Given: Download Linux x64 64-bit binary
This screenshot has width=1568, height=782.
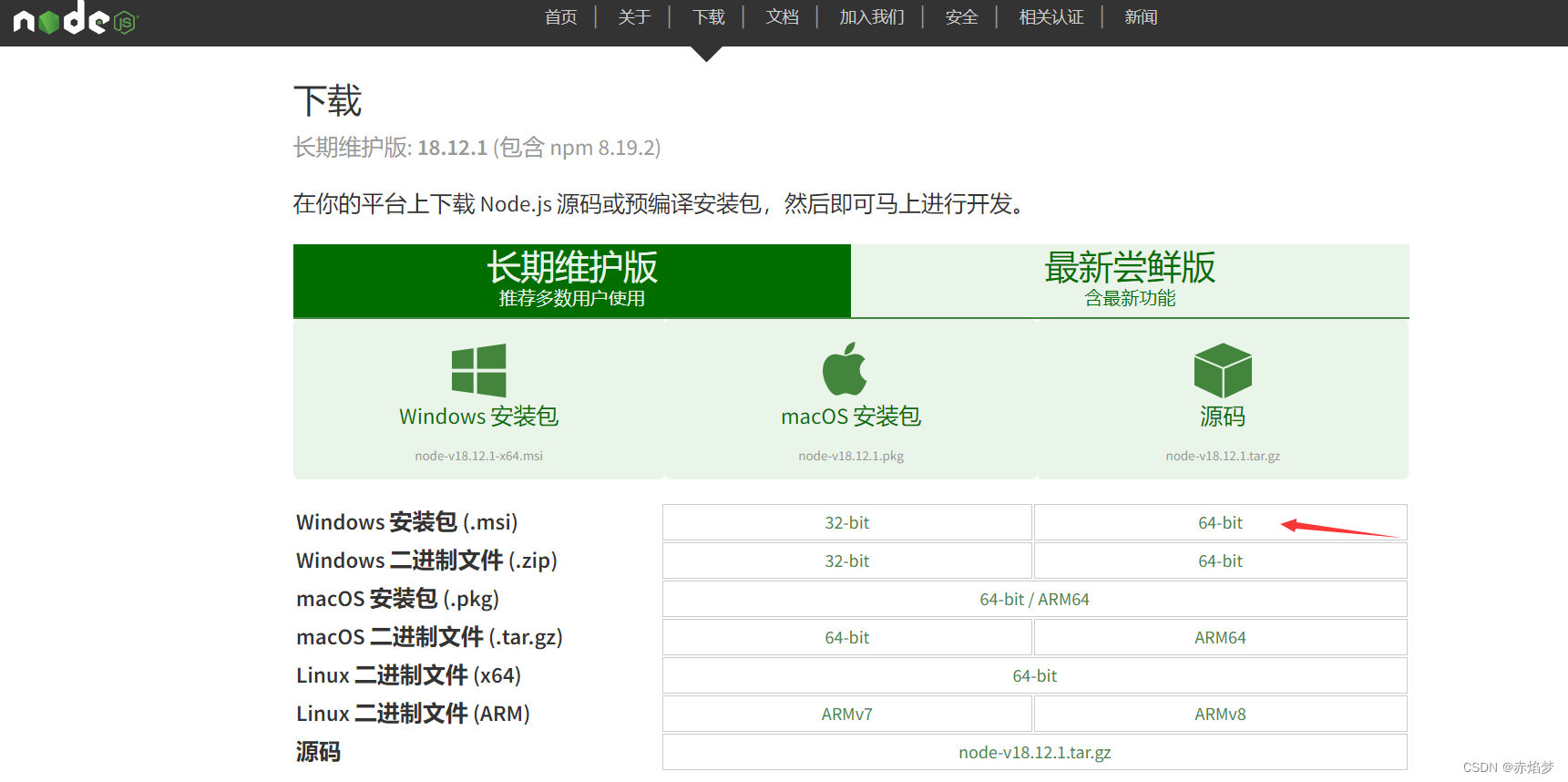Looking at the screenshot, I should (1035, 675).
